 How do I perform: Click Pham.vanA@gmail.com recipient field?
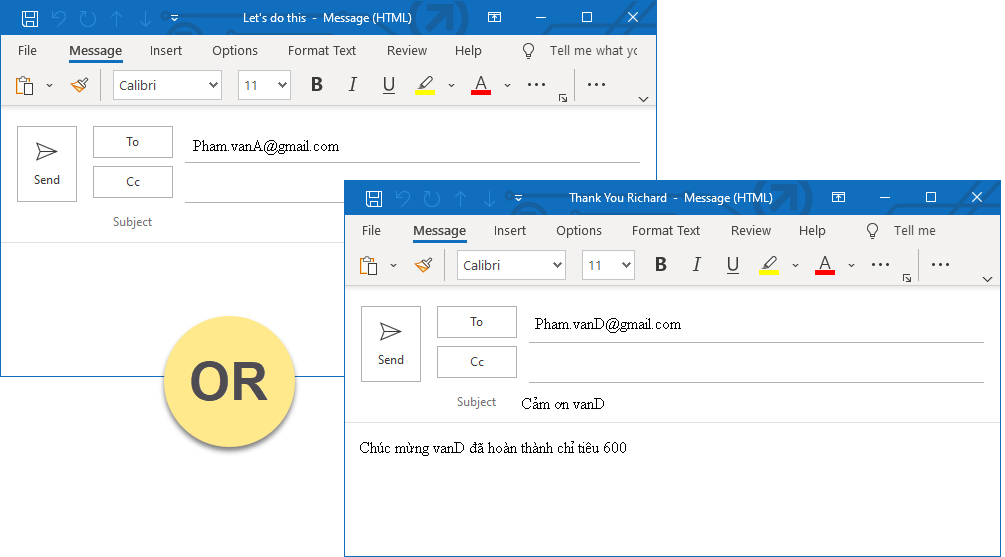(x=412, y=147)
